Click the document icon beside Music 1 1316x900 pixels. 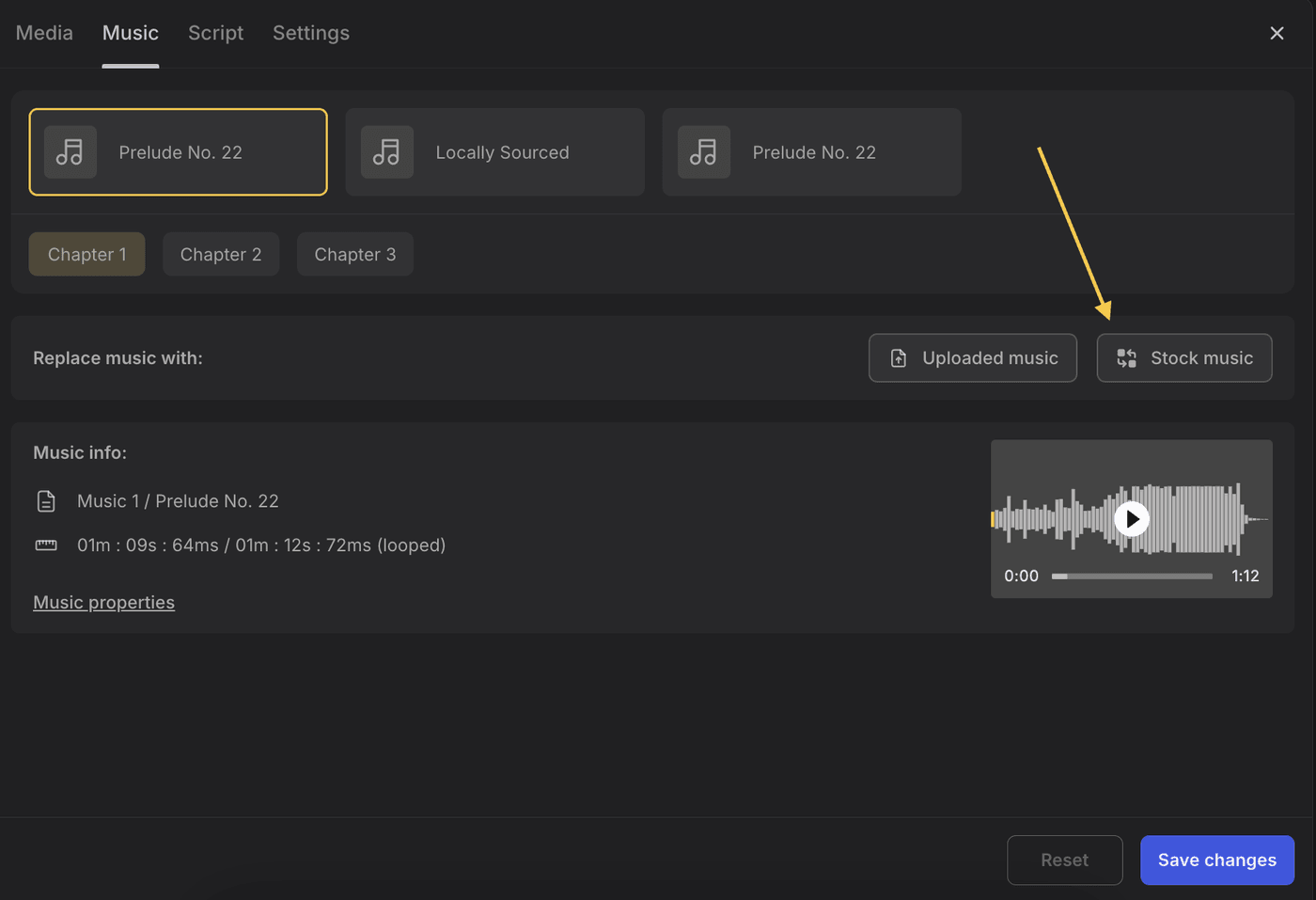46,501
